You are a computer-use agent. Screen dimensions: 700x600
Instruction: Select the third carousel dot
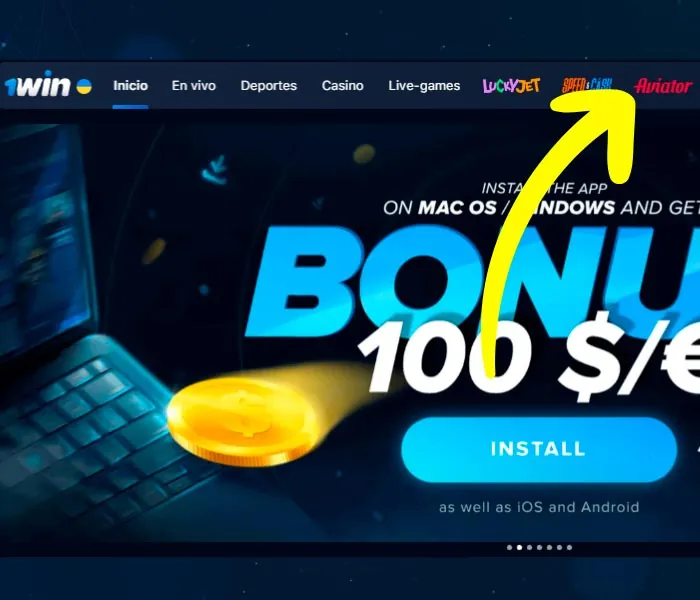[529, 547]
